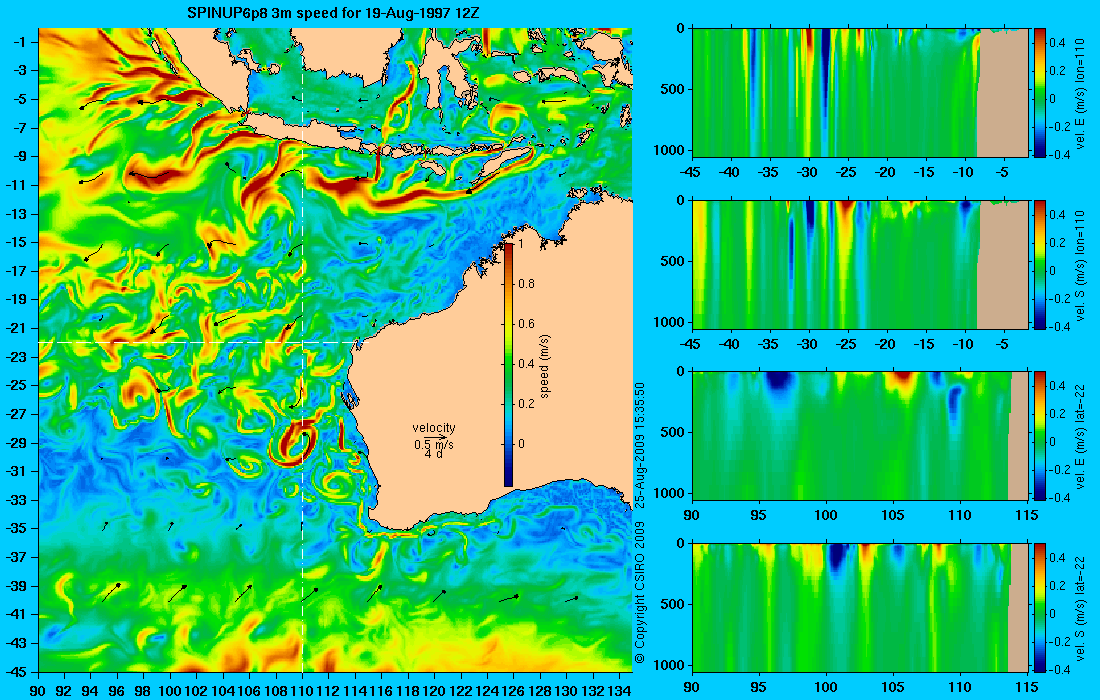Click the "vel. S (m/s) lon=110" axis label
This screenshot has width=1100, height=700.
tap(1080, 265)
